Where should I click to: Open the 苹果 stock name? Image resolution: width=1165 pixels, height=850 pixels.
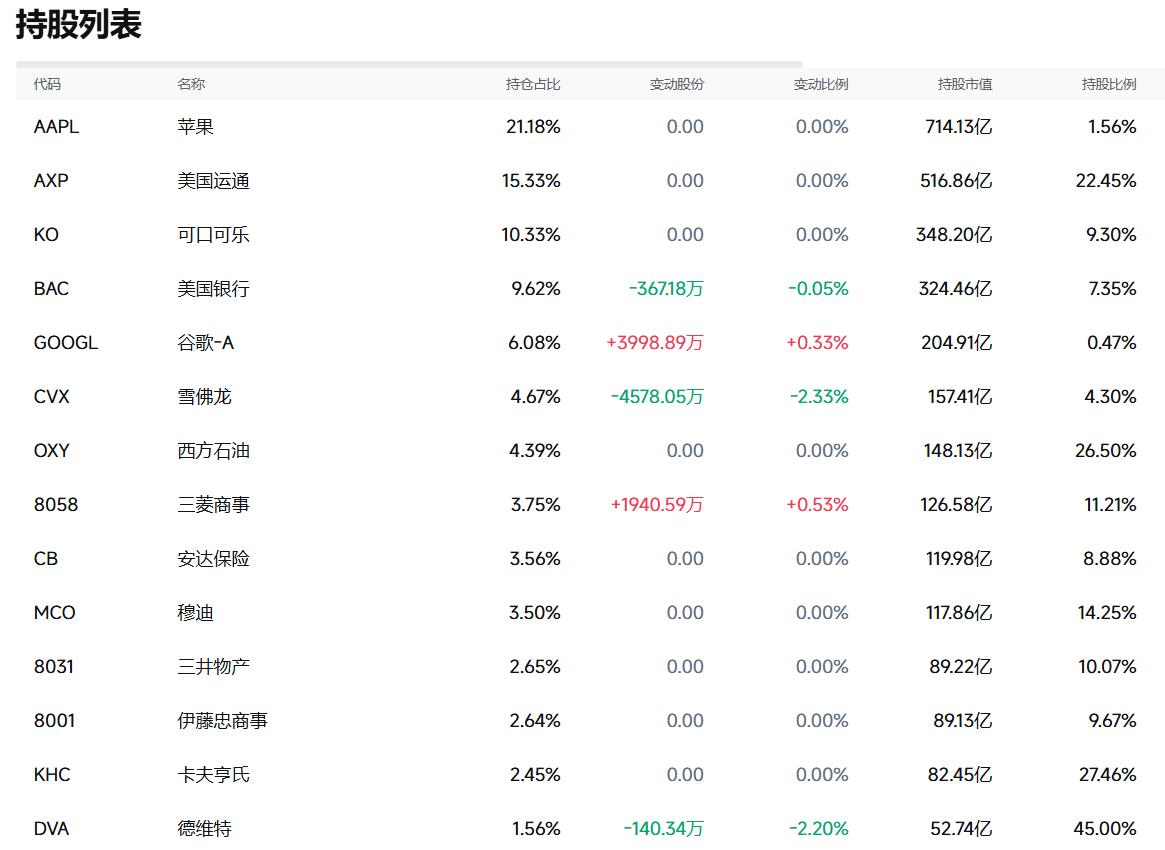[195, 127]
